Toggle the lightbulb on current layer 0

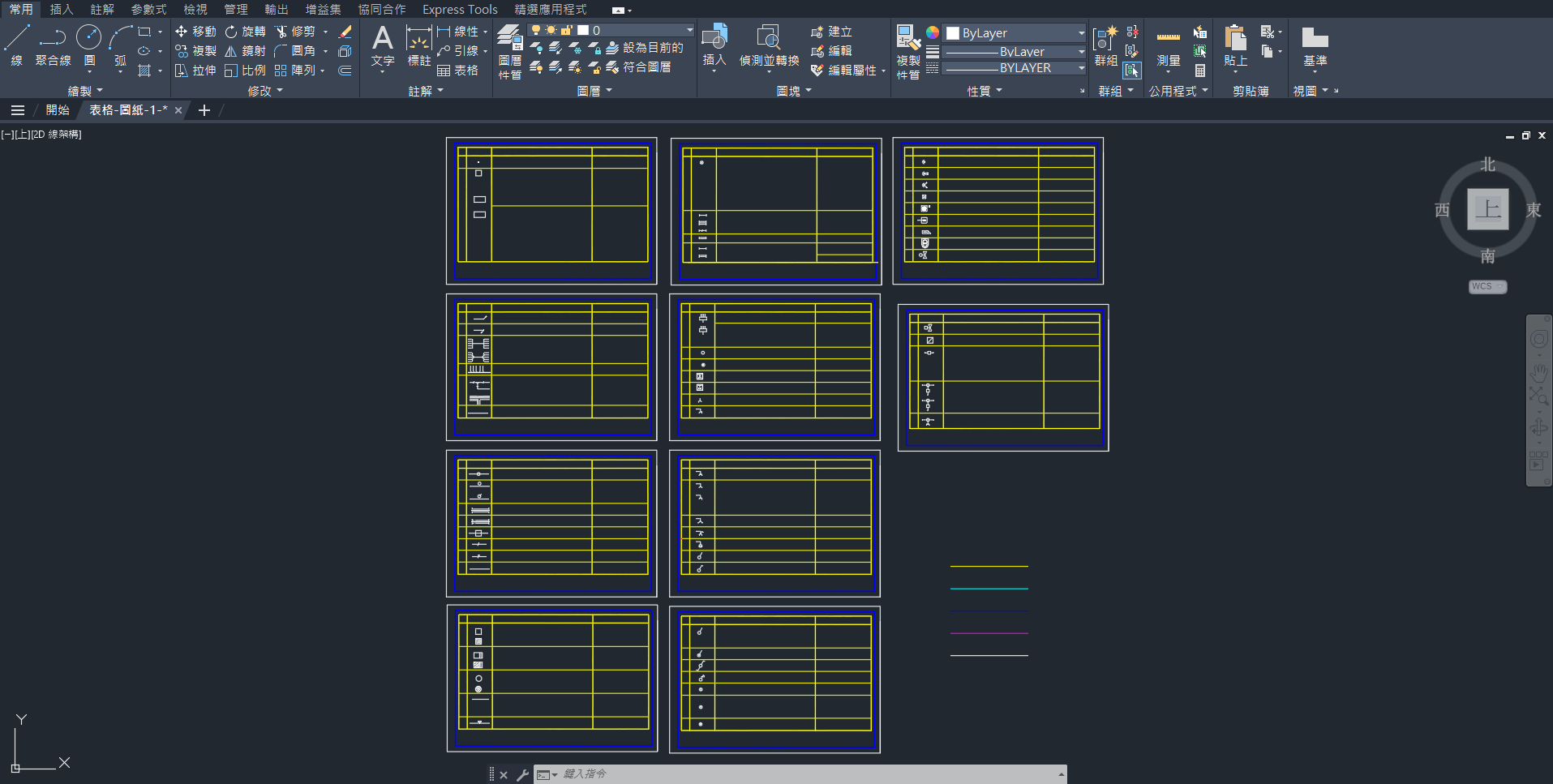coord(536,30)
